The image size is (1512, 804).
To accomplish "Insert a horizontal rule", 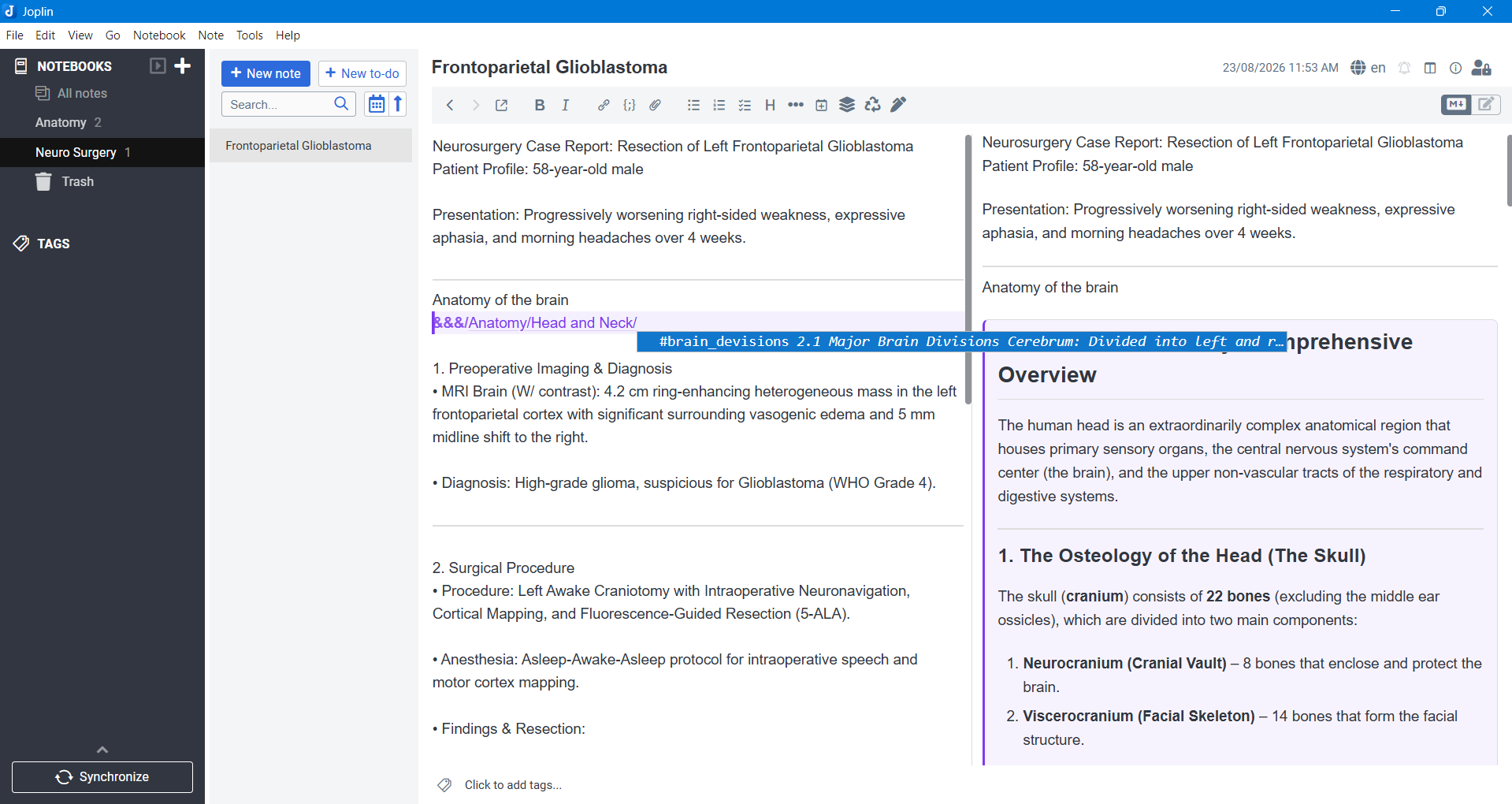I will coord(796,105).
